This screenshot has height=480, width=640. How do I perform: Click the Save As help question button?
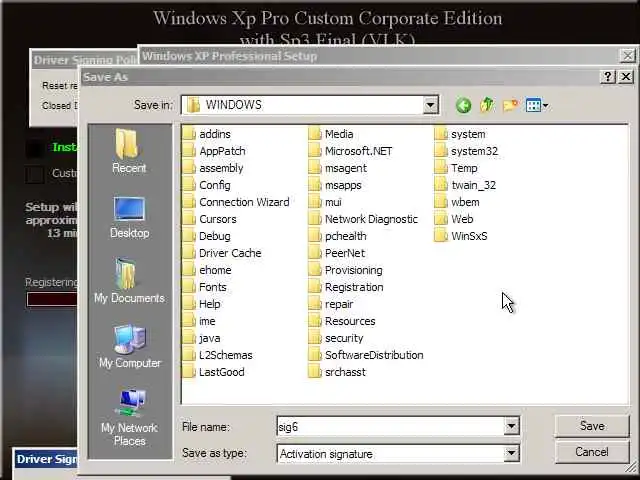(x=607, y=77)
